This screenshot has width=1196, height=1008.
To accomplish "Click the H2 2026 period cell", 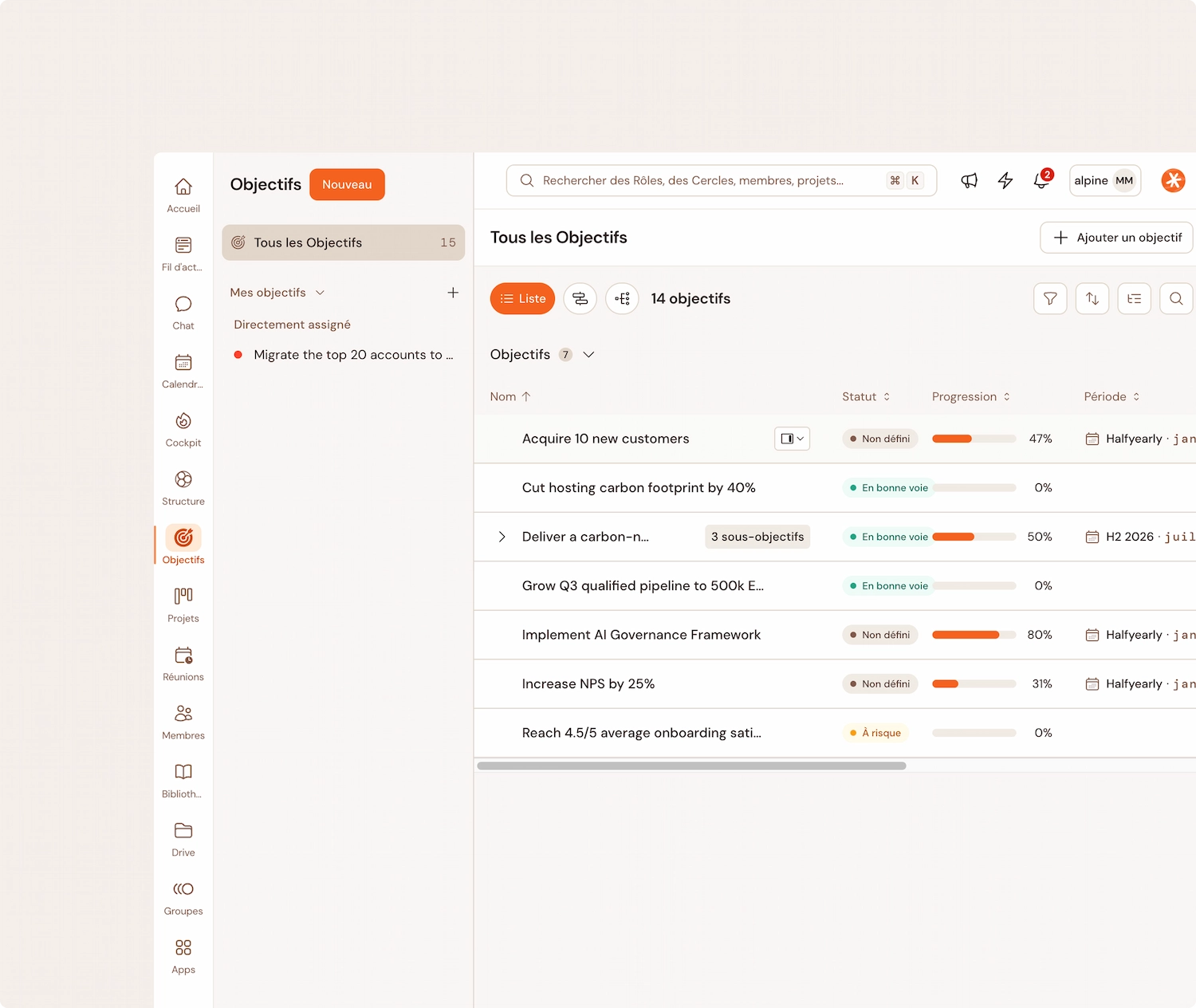I will click(1140, 537).
